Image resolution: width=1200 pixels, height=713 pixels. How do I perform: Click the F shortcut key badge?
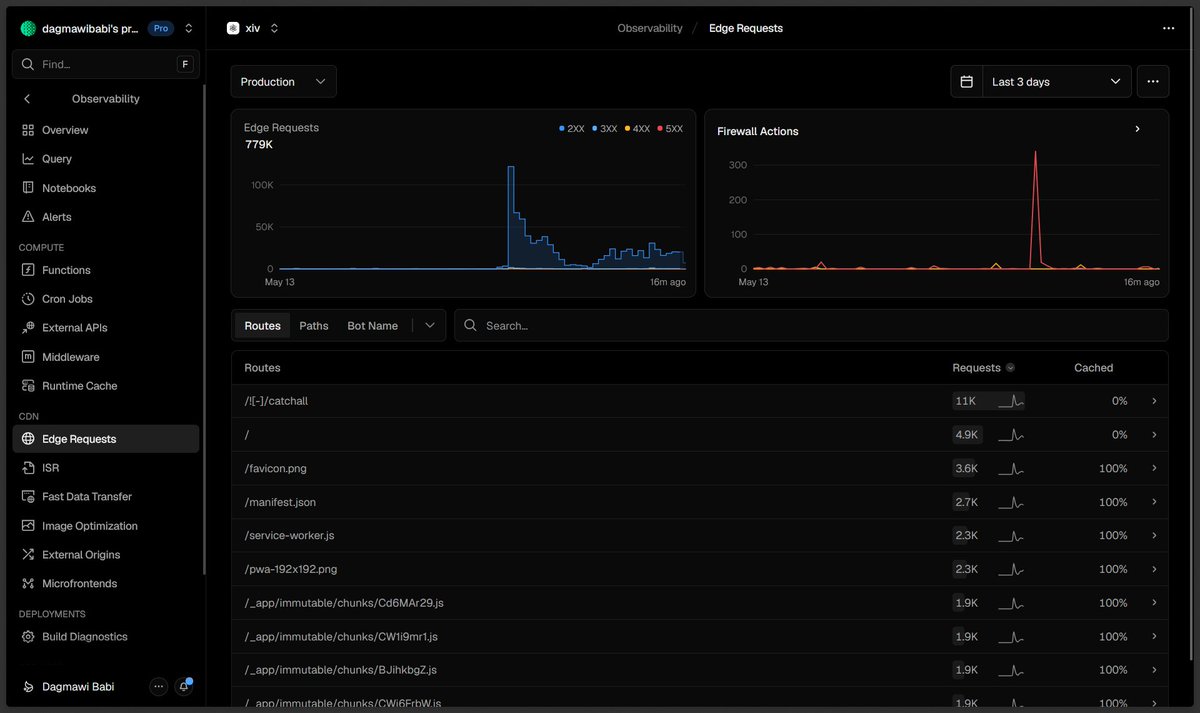tap(184, 64)
